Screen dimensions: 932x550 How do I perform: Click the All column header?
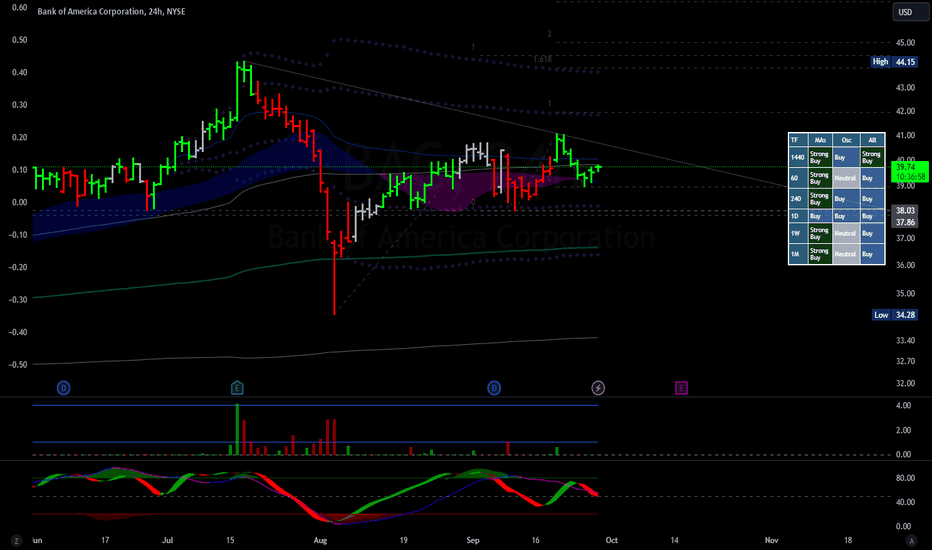(x=872, y=140)
